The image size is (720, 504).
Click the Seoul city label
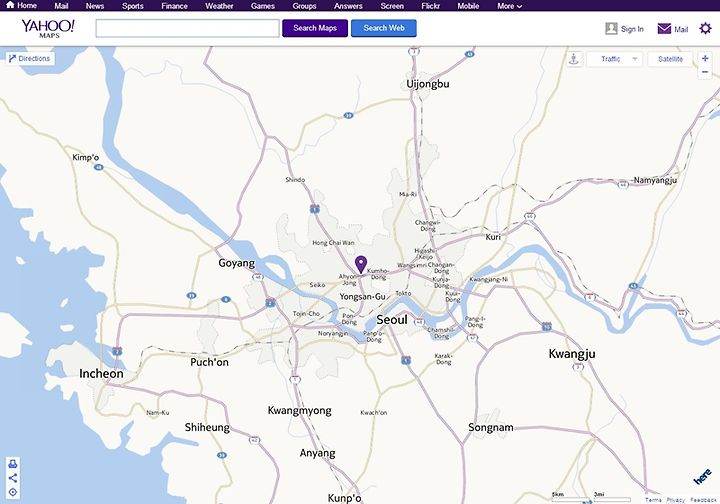tap(392, 319)
